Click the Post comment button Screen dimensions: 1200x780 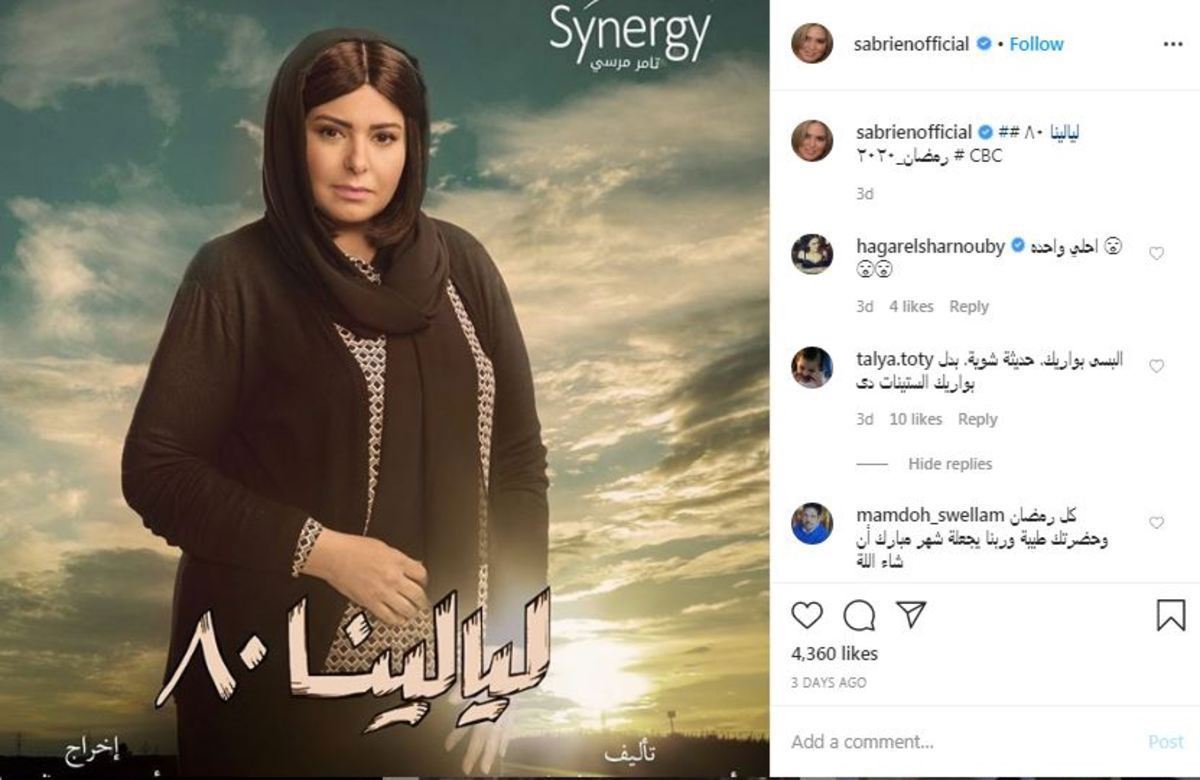(1166, 742)
